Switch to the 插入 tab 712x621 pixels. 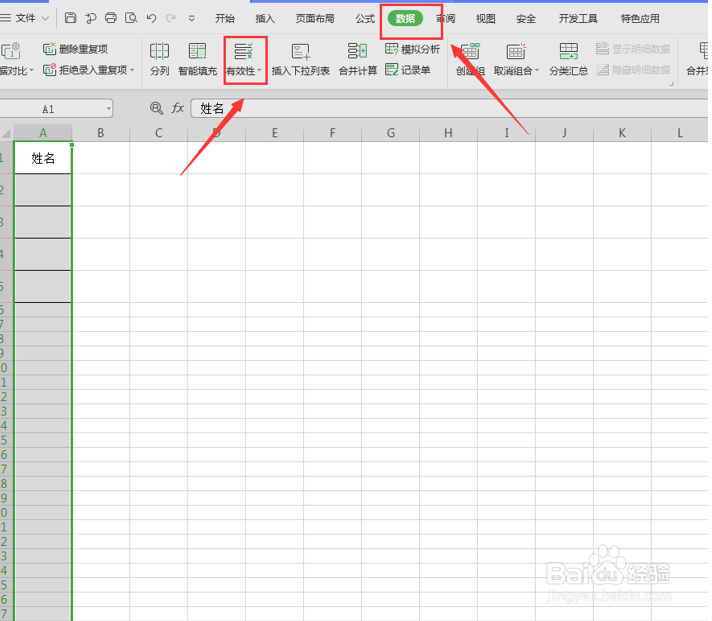tap(265, 19)
